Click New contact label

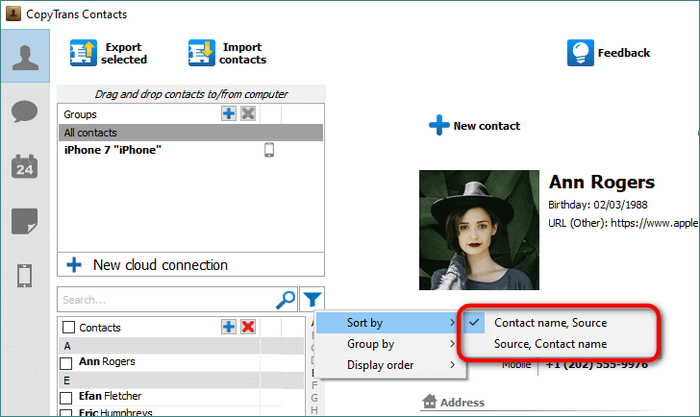pos(487,126)
